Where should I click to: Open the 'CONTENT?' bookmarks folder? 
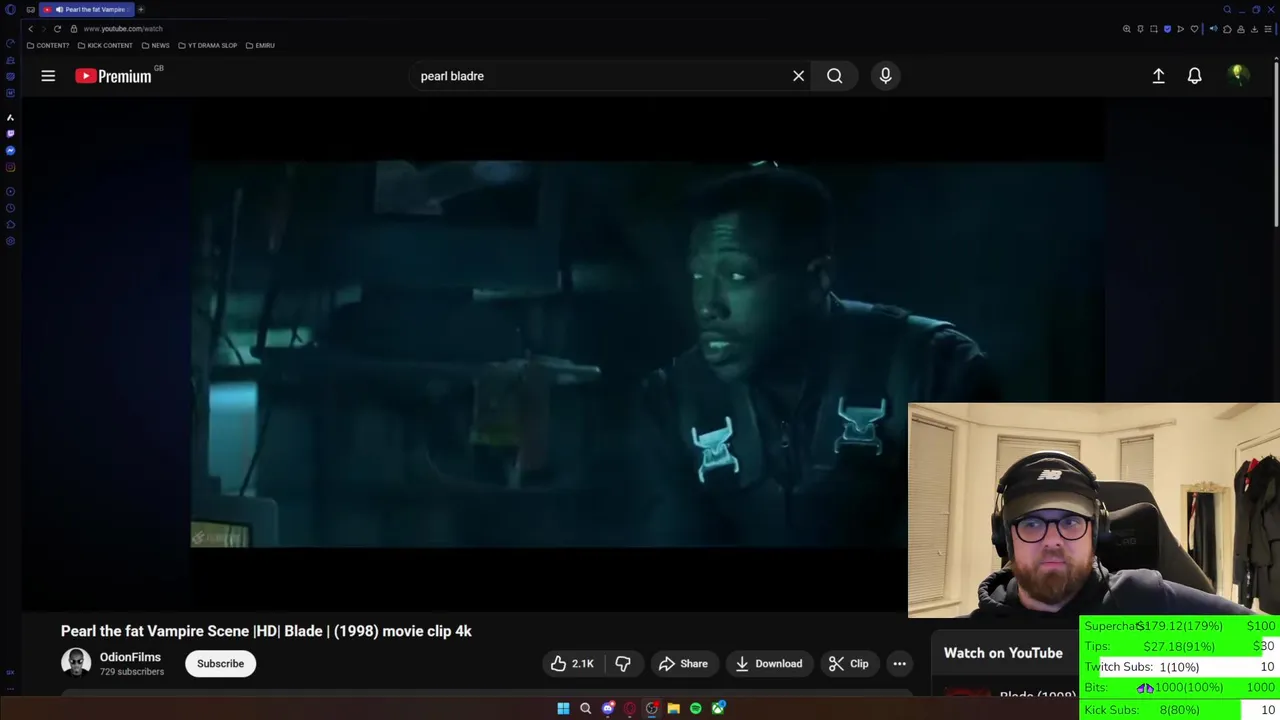coord(48,45)
